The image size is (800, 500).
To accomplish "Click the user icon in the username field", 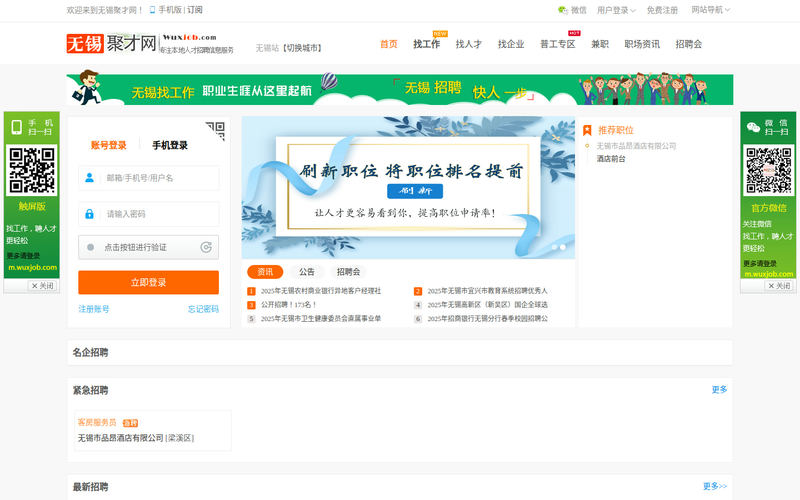I will (x=89, y=178).
